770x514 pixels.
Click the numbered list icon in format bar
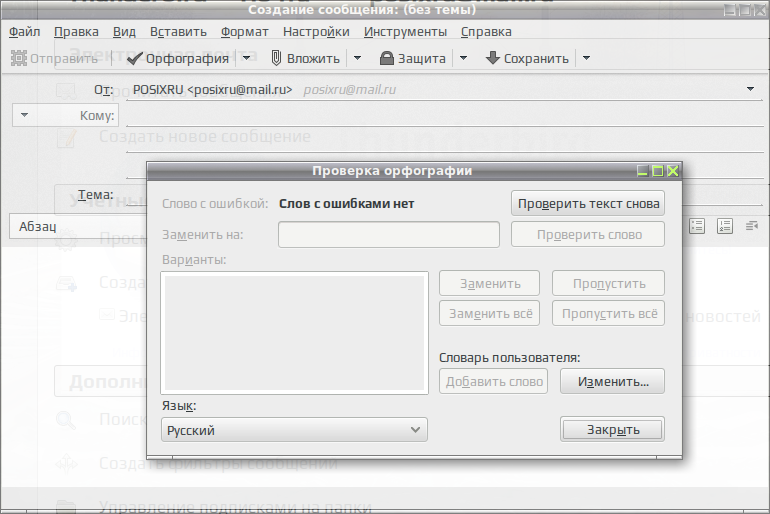(x=724, y=226)
